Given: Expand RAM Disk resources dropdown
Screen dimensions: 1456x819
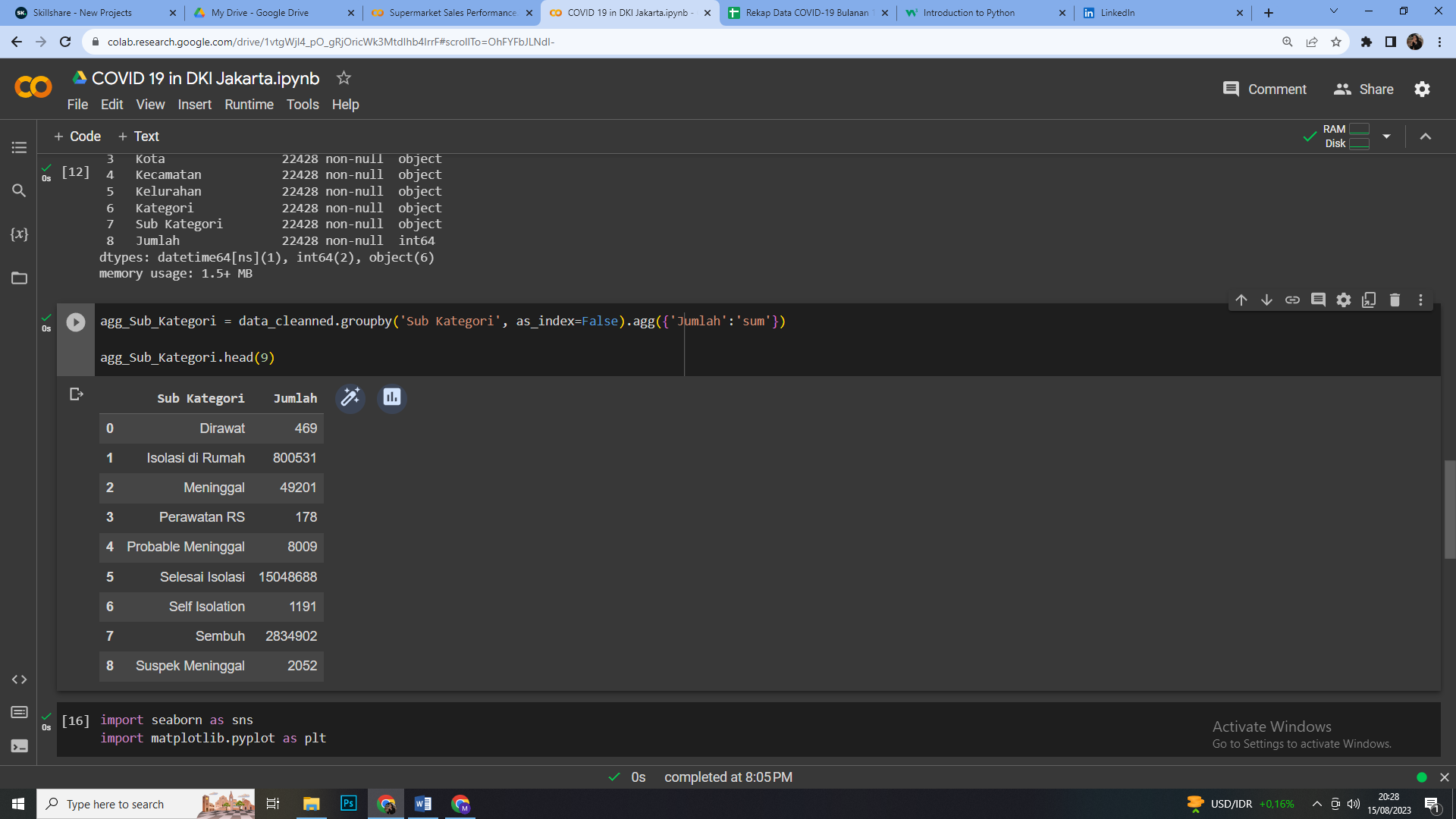Looking at the screenshot, I should pos(1386,136).
